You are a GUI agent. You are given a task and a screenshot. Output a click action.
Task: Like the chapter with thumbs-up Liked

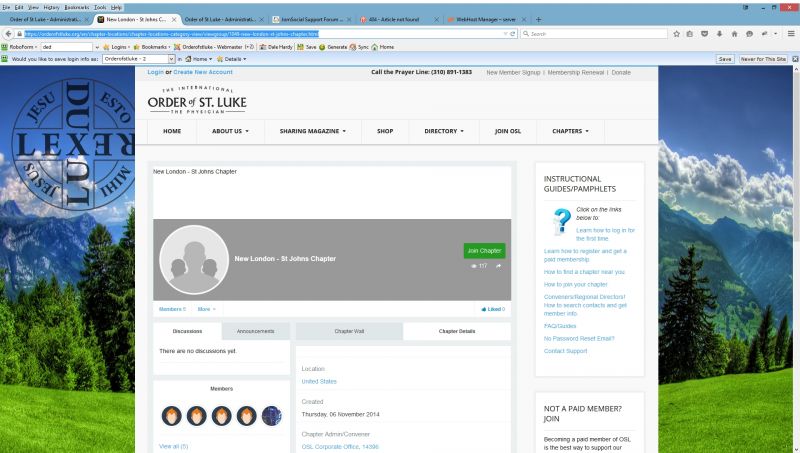coord(493,309)
